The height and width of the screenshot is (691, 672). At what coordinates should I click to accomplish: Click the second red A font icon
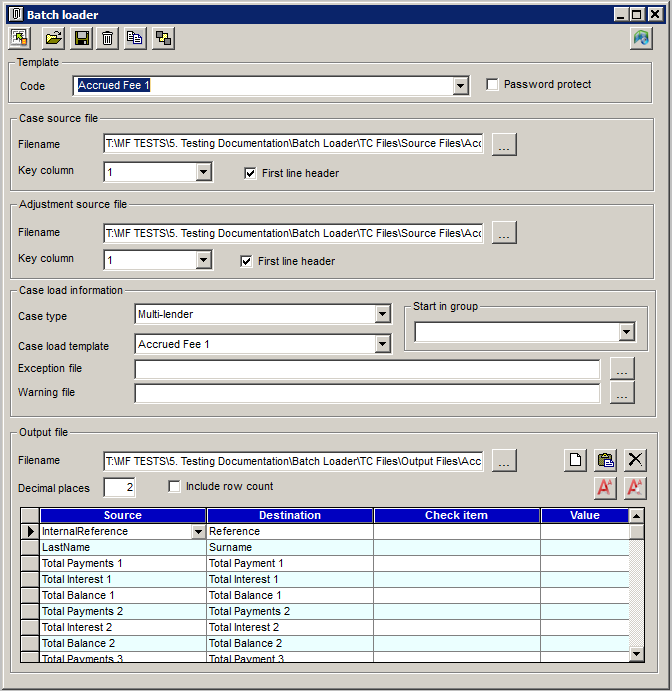(x=635, y=488)
